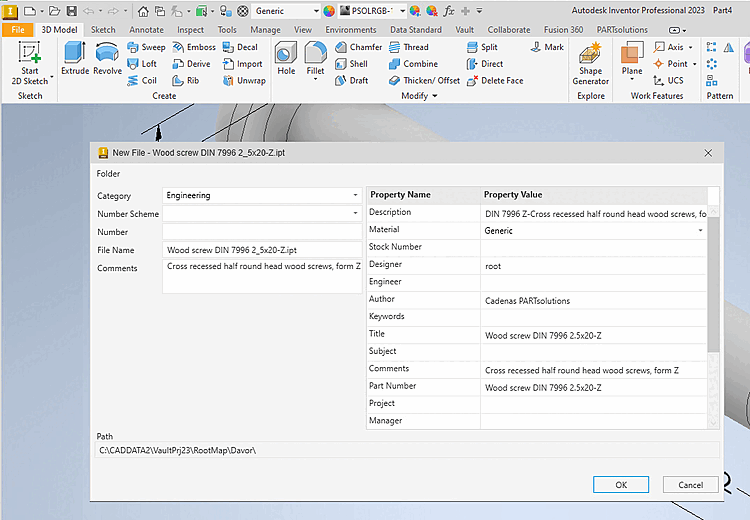Click into the File Name field
This screenshot has width=750, height=520.
pyautogui.click(x=262, y=250)
